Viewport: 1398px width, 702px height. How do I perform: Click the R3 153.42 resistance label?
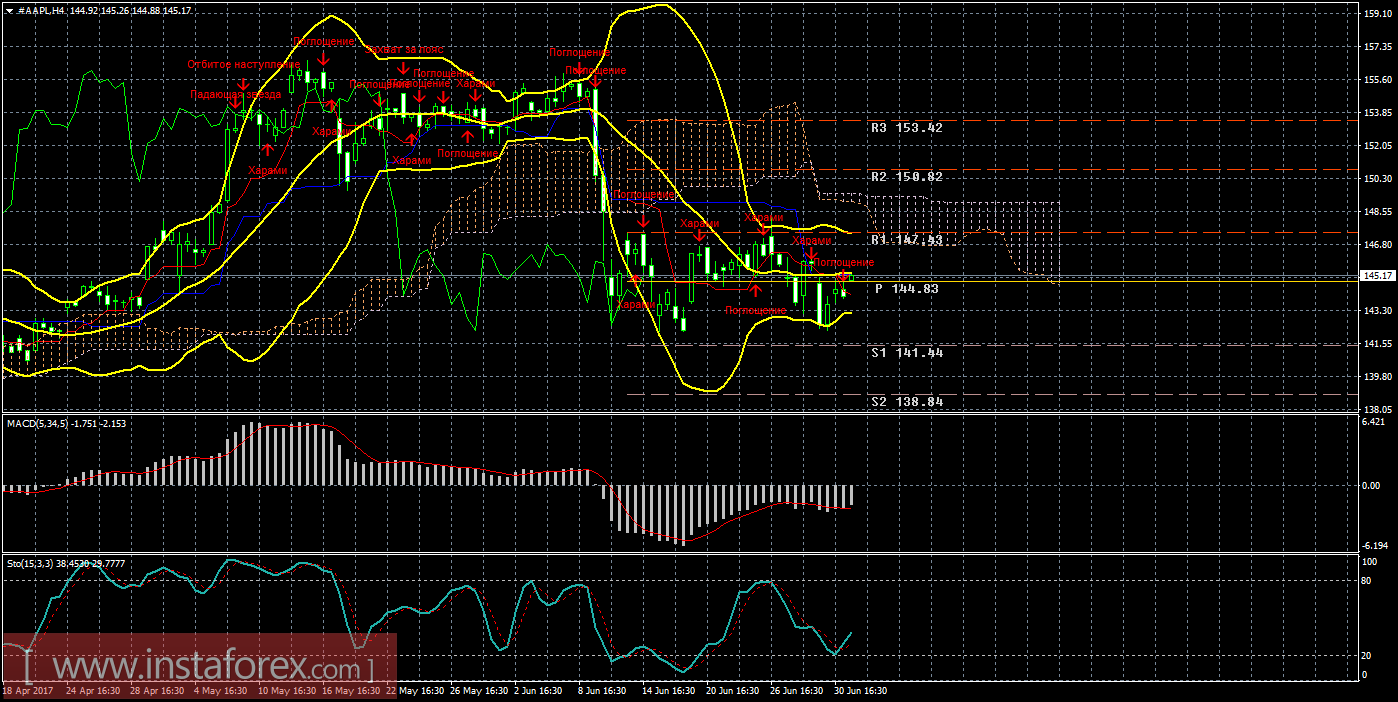pyautogui.click(x=906, y=128)
